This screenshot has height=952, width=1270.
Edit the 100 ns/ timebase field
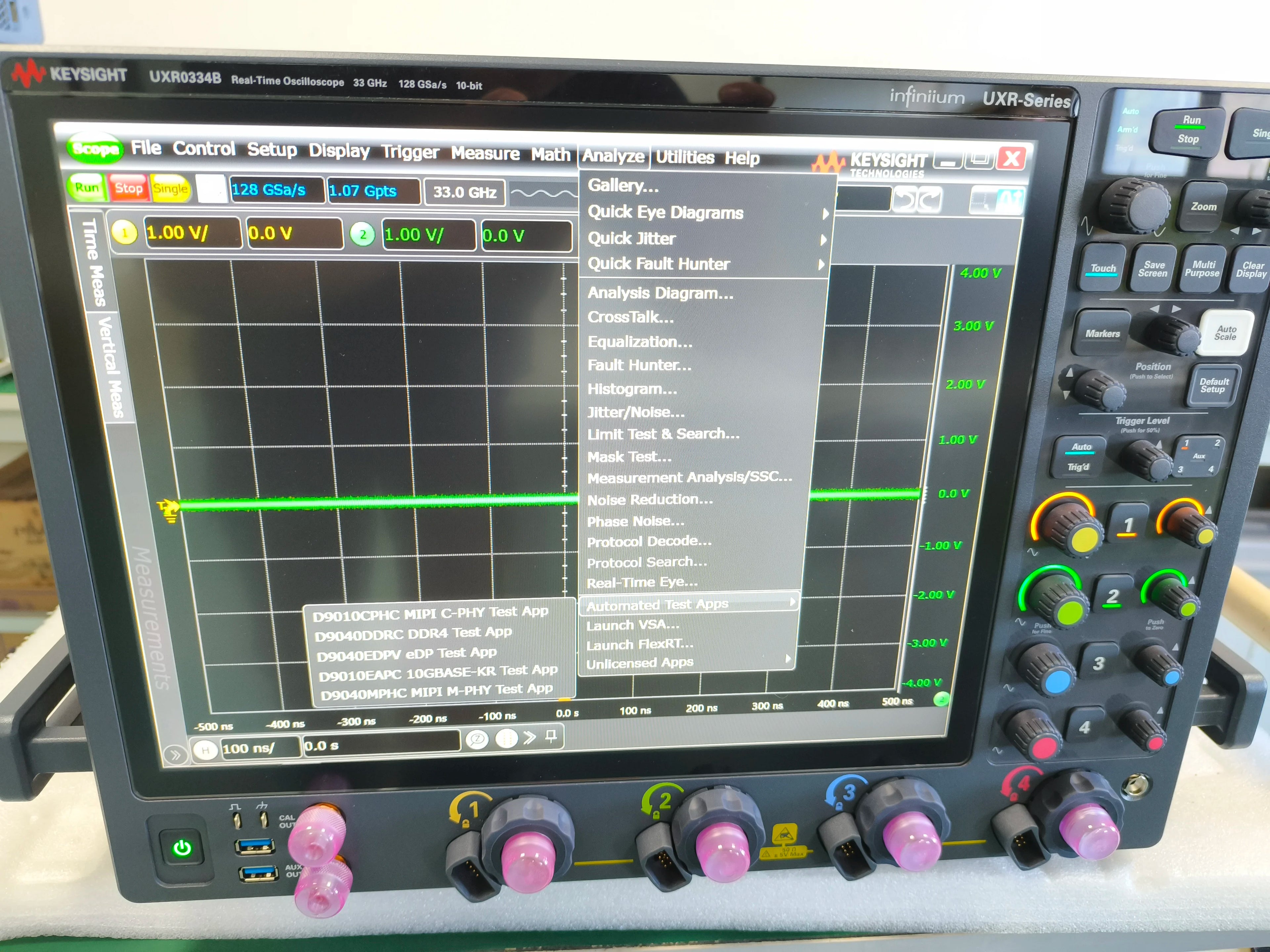[x=261, y=748]
